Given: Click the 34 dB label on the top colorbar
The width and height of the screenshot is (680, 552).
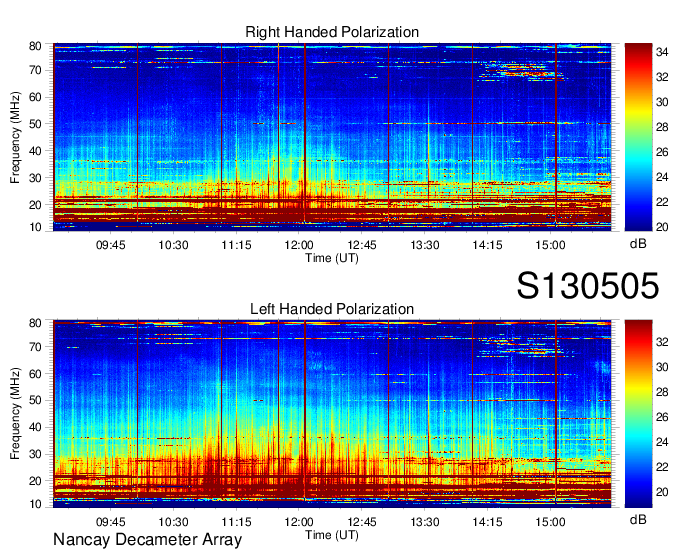Looking at the screenshot, I should click(662, 52).
